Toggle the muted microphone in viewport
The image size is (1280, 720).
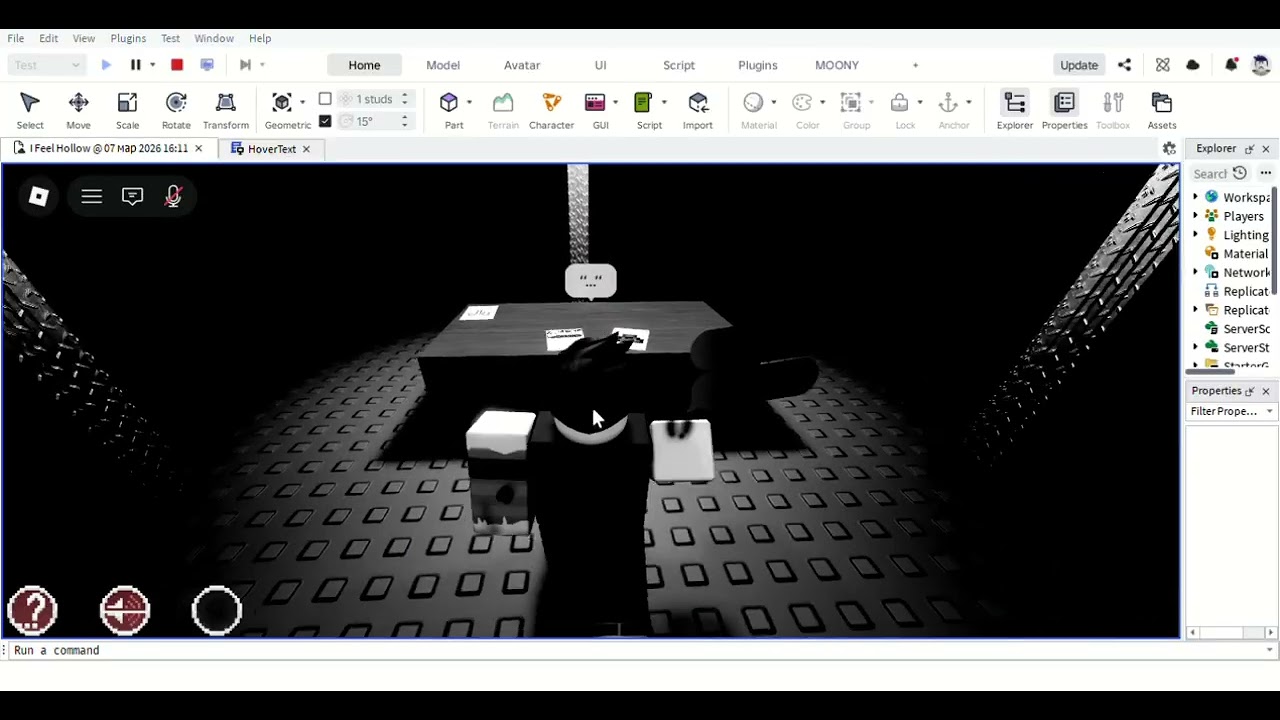[x=173, y=196]
